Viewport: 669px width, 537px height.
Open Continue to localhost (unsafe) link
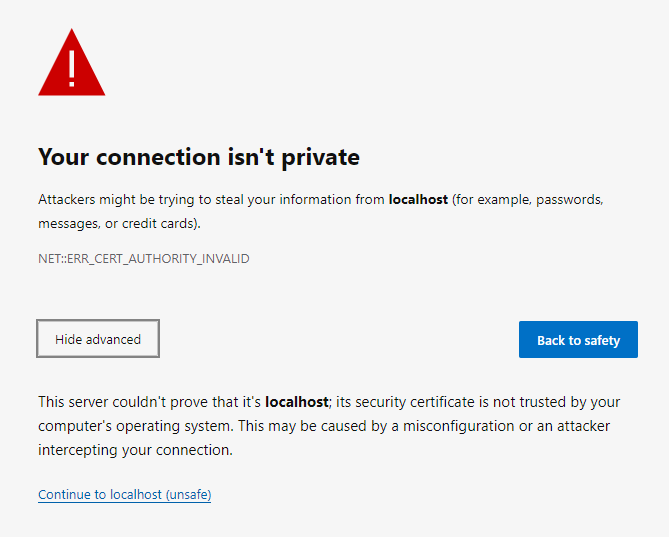124,495
